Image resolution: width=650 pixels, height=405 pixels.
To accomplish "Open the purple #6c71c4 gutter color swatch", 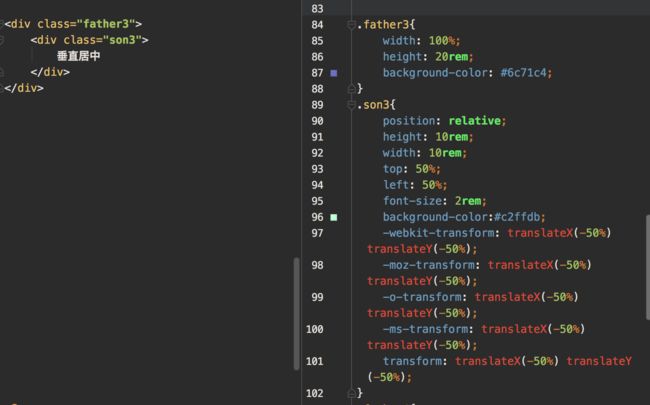I will click(334, 73).
